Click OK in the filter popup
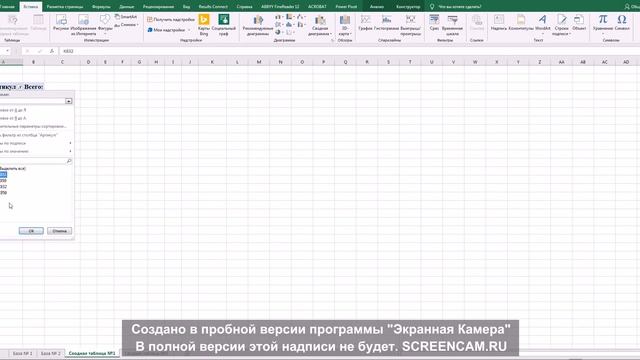The image size is (640, 360). pyautogui.click(x=31, y=231)
